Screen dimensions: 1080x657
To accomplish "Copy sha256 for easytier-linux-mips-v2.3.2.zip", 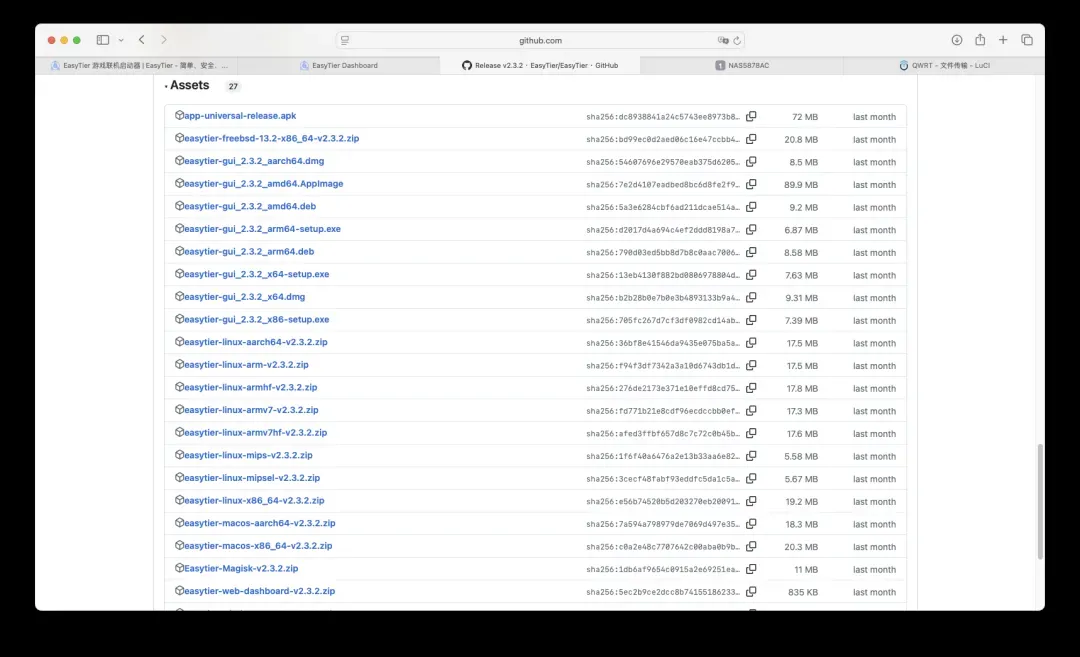I will point(751,456).
